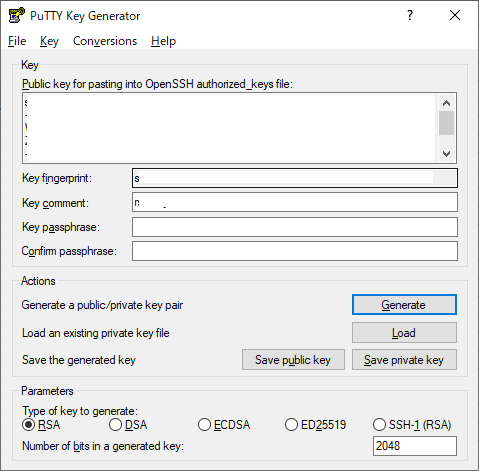This screenshot has width=479, height=471.
Task: Open the Conversions menu
Action: point(105,41)
